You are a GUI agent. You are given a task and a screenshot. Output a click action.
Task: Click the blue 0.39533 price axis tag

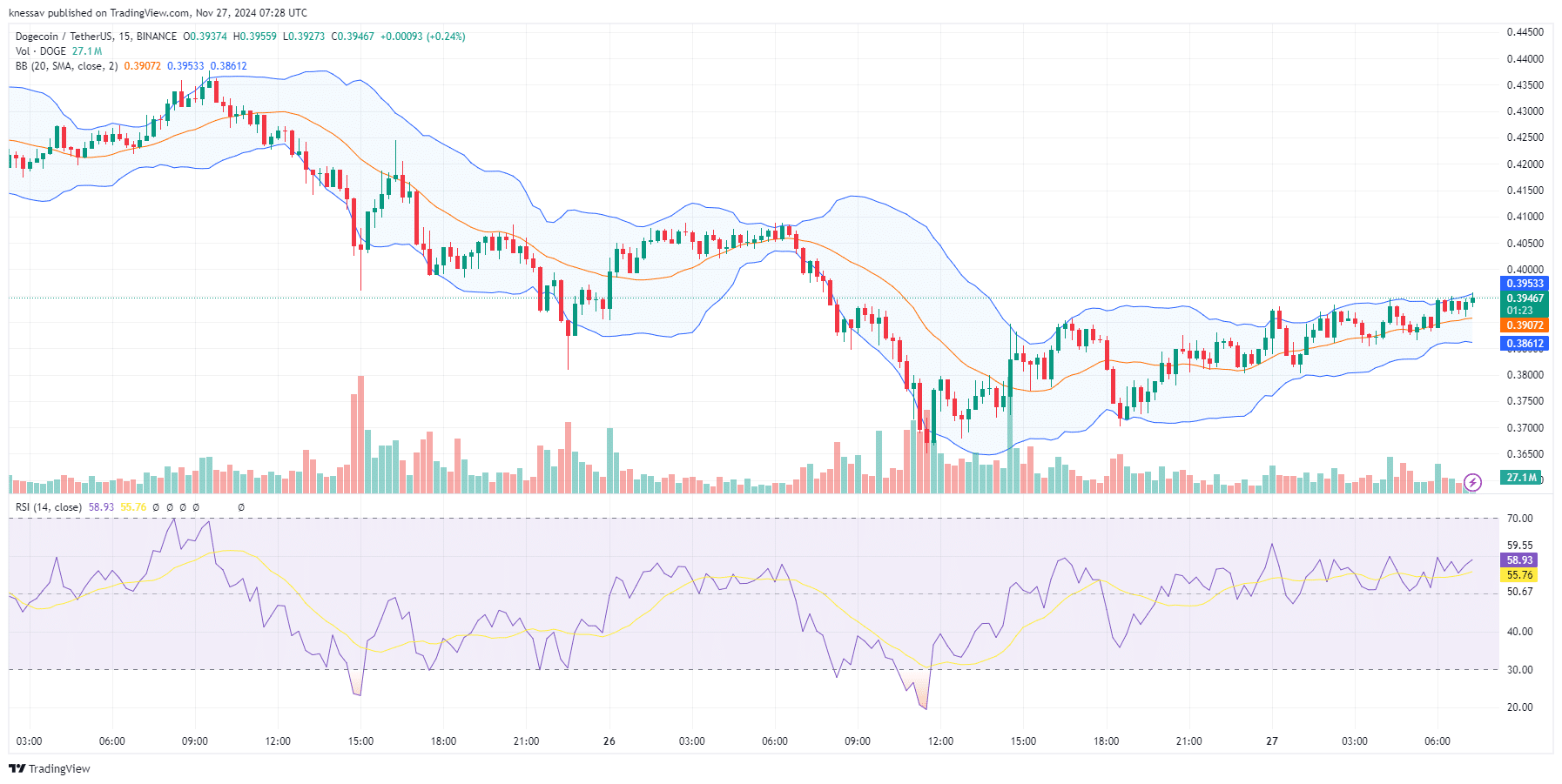pos(1525,284)
